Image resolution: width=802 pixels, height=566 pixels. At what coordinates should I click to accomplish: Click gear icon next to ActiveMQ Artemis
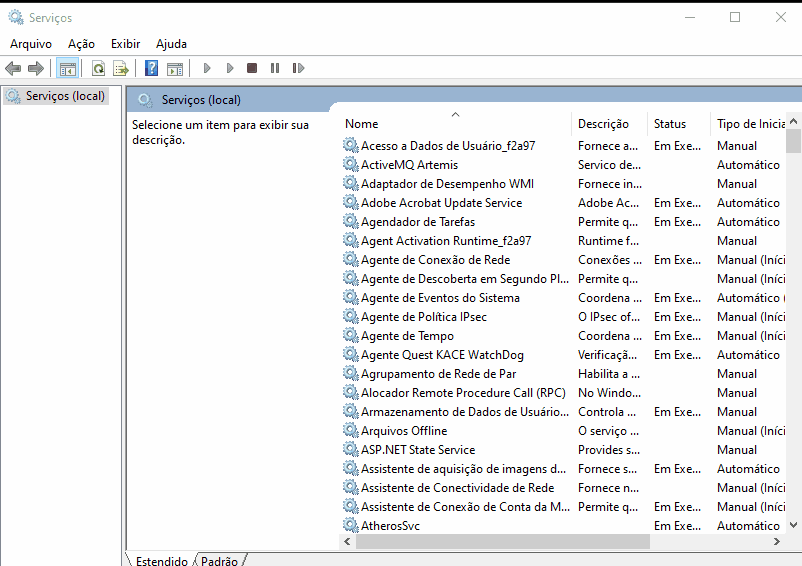pos(350,164)
